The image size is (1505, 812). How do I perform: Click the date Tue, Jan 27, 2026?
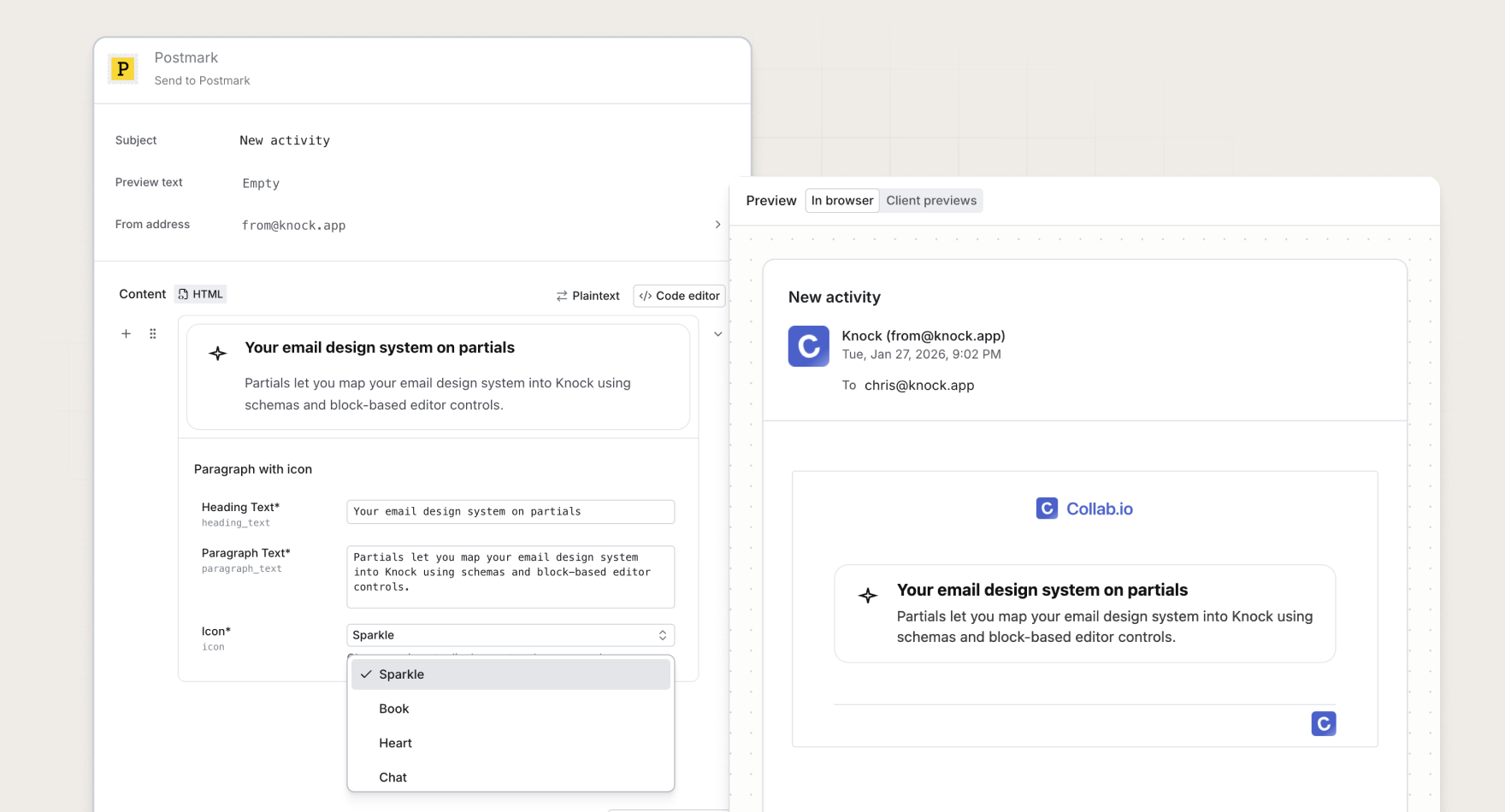pos(922,354)
